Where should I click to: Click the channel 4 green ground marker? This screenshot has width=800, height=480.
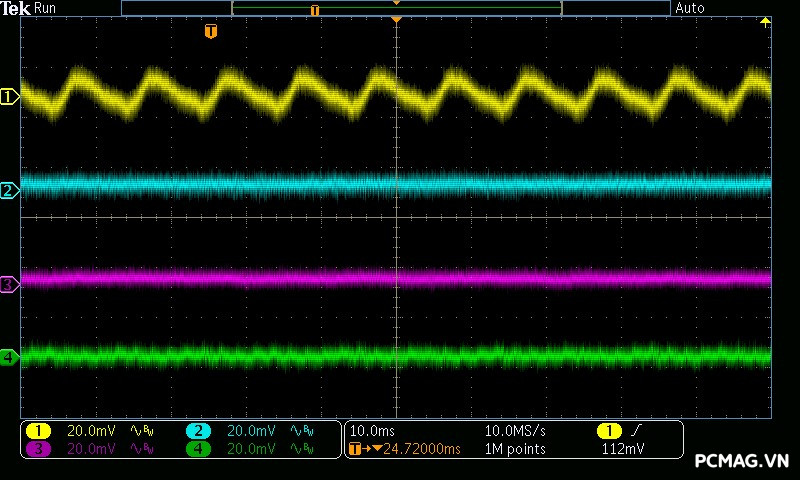(10, 357)
